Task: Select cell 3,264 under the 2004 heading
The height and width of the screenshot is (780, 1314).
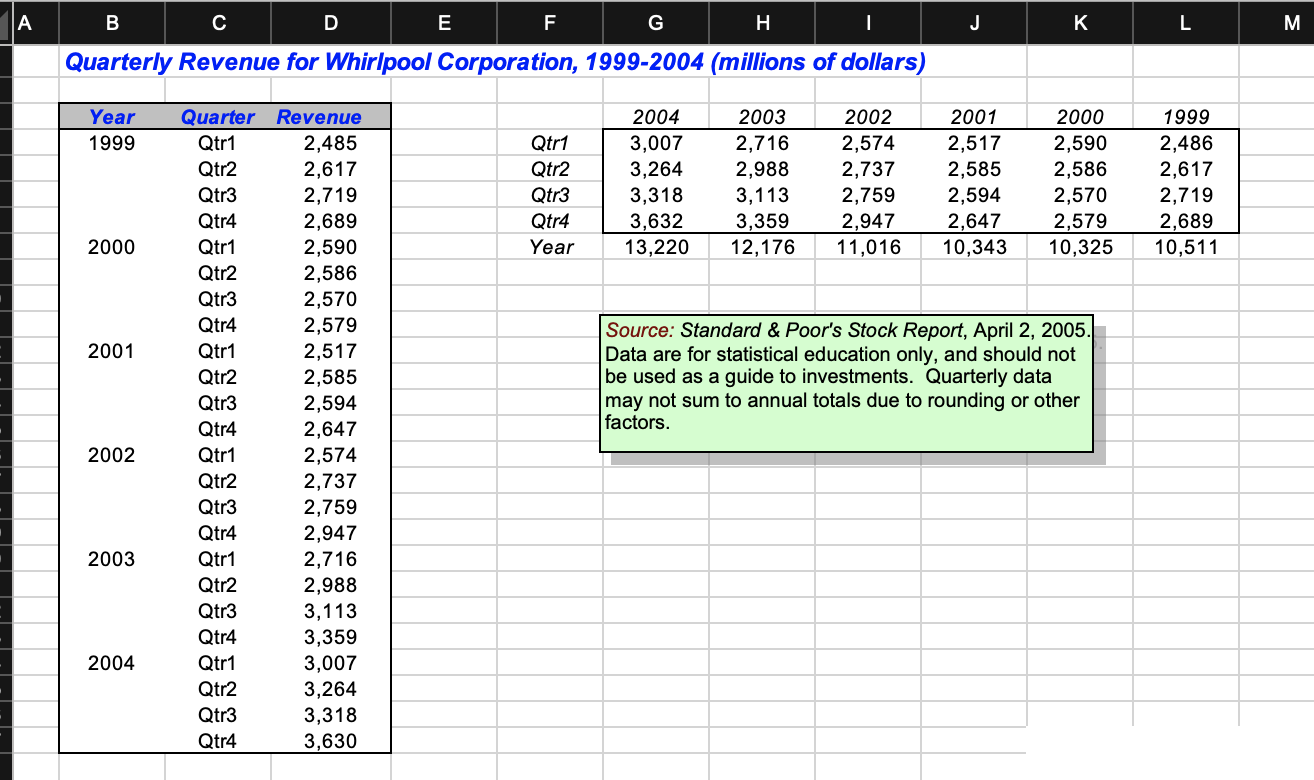Action: click(656, 169)
